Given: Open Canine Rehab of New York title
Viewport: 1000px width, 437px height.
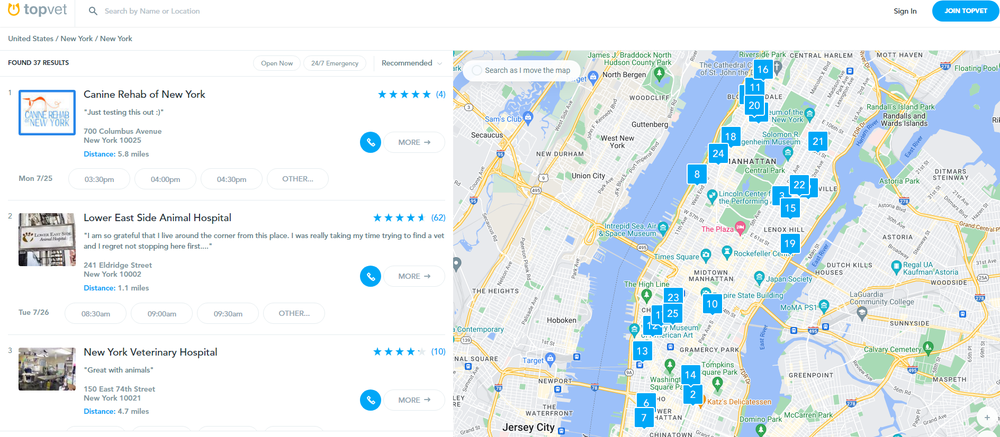Looking at the screenshot, I should 144,94.
